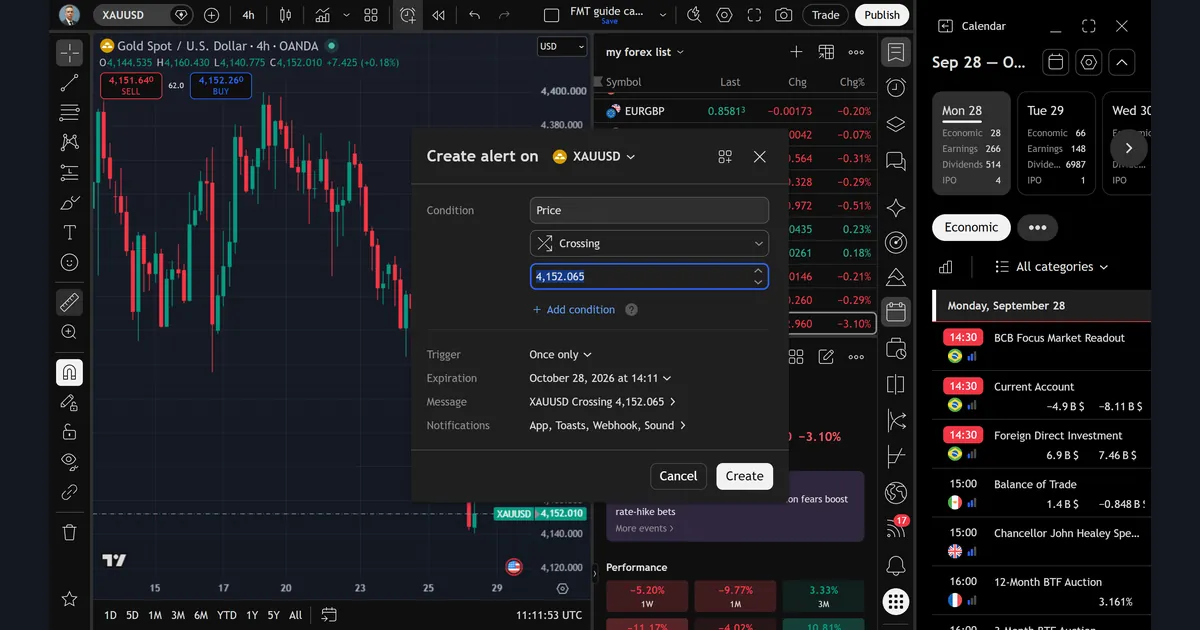Open the indicators menu
The width and height of the screenshot is (1200, 630).
(322, 15)
